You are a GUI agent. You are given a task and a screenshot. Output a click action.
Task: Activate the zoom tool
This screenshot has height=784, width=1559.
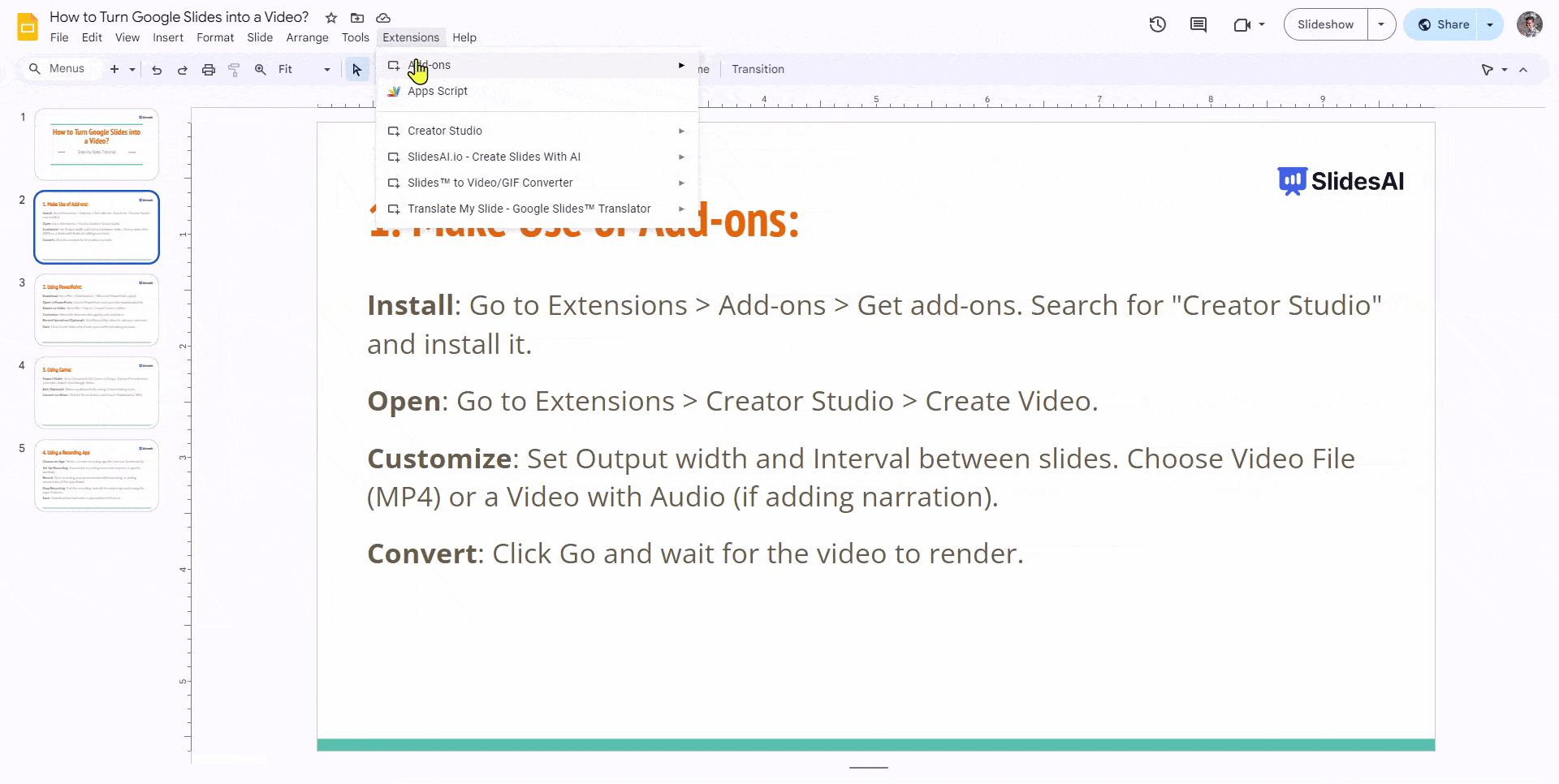[x=260, y=69]
